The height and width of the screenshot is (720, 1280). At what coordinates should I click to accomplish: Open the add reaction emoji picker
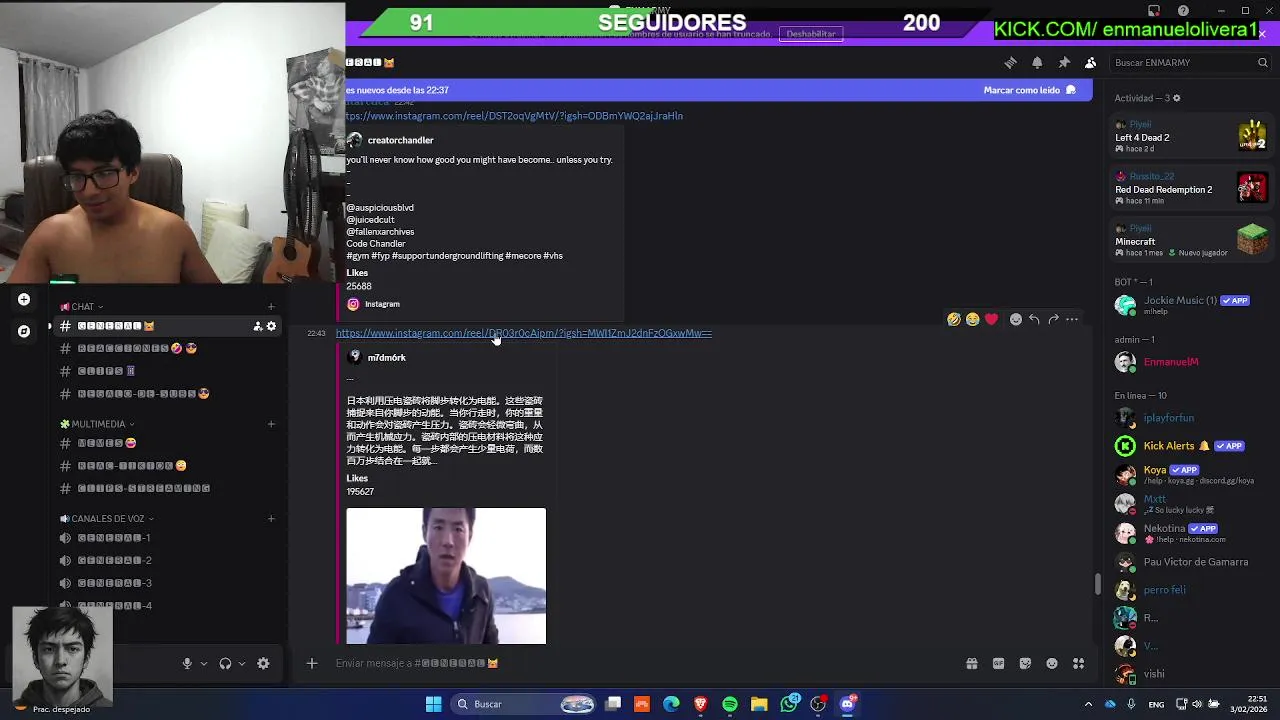1015,319
